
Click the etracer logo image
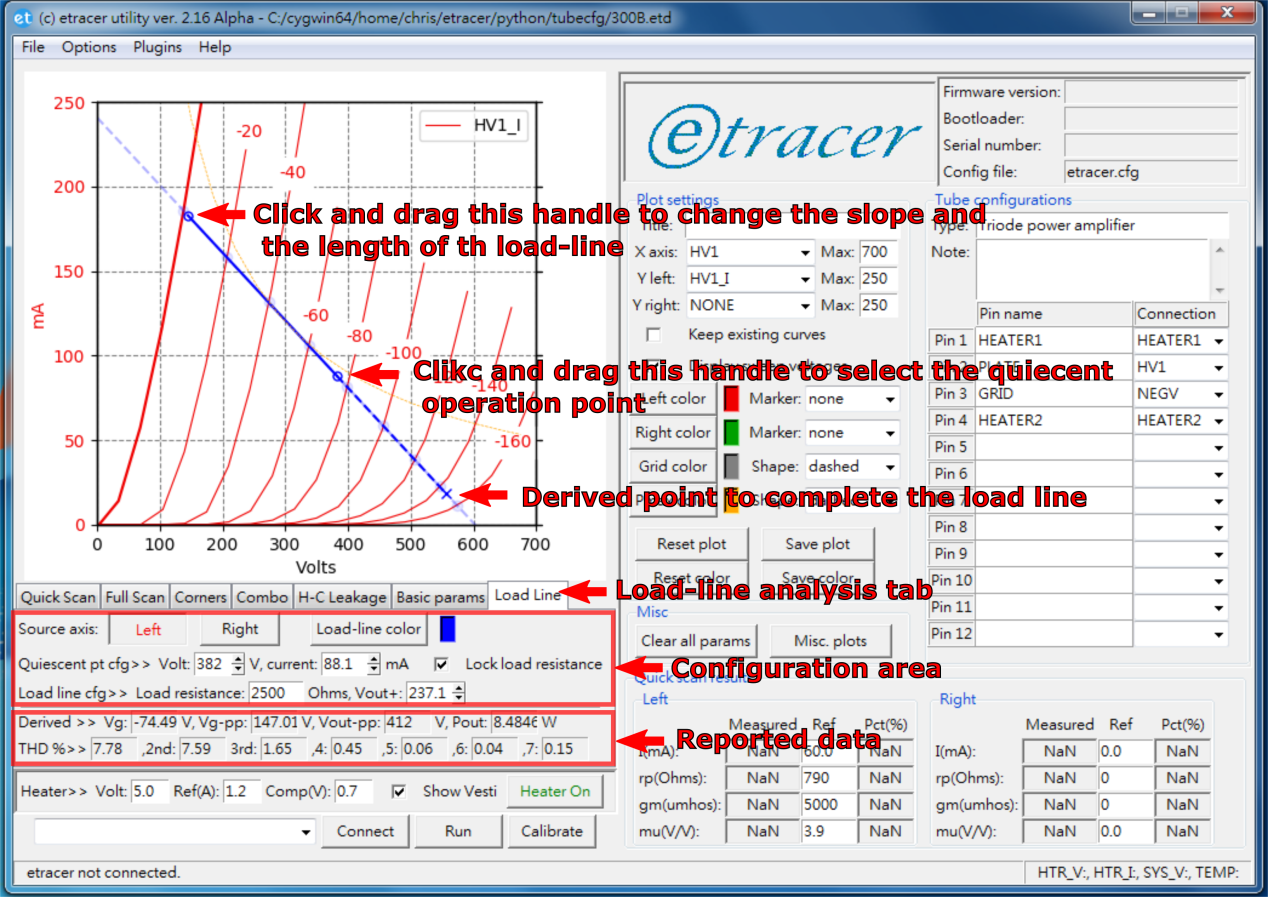click(781, 135)
